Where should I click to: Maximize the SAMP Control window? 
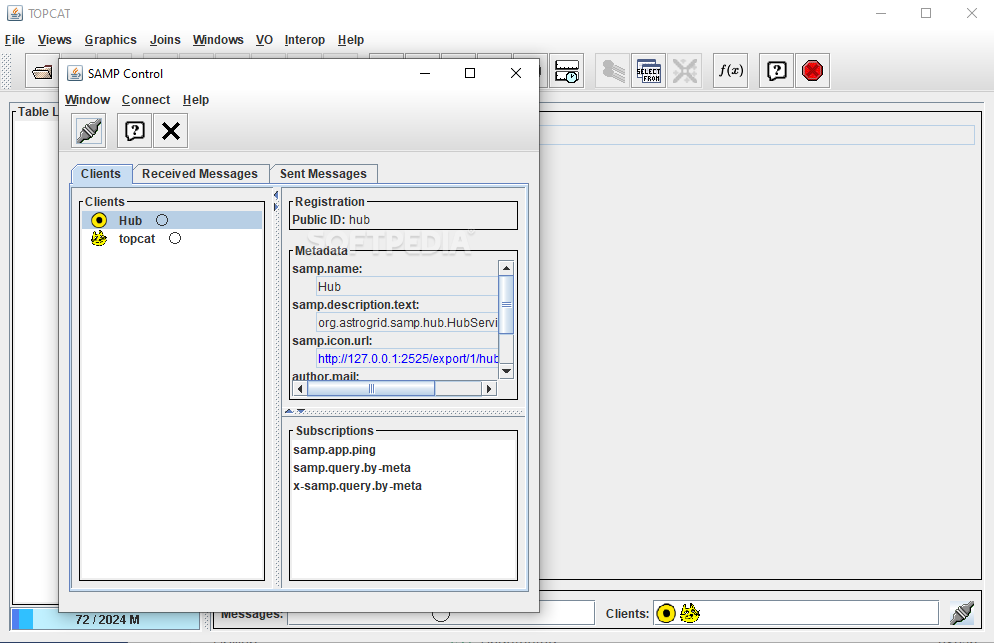(470, 74)
